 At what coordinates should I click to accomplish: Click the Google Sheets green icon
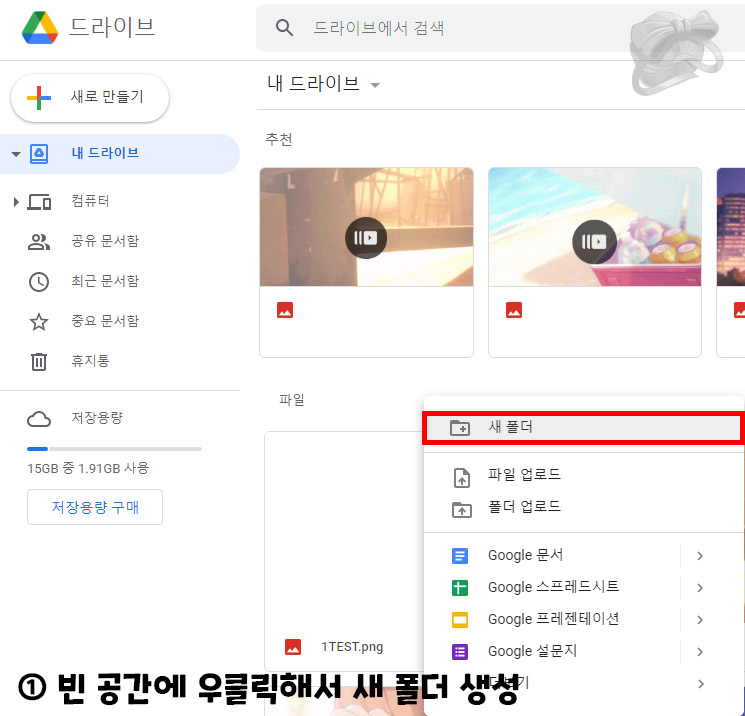tap(459, 588)
